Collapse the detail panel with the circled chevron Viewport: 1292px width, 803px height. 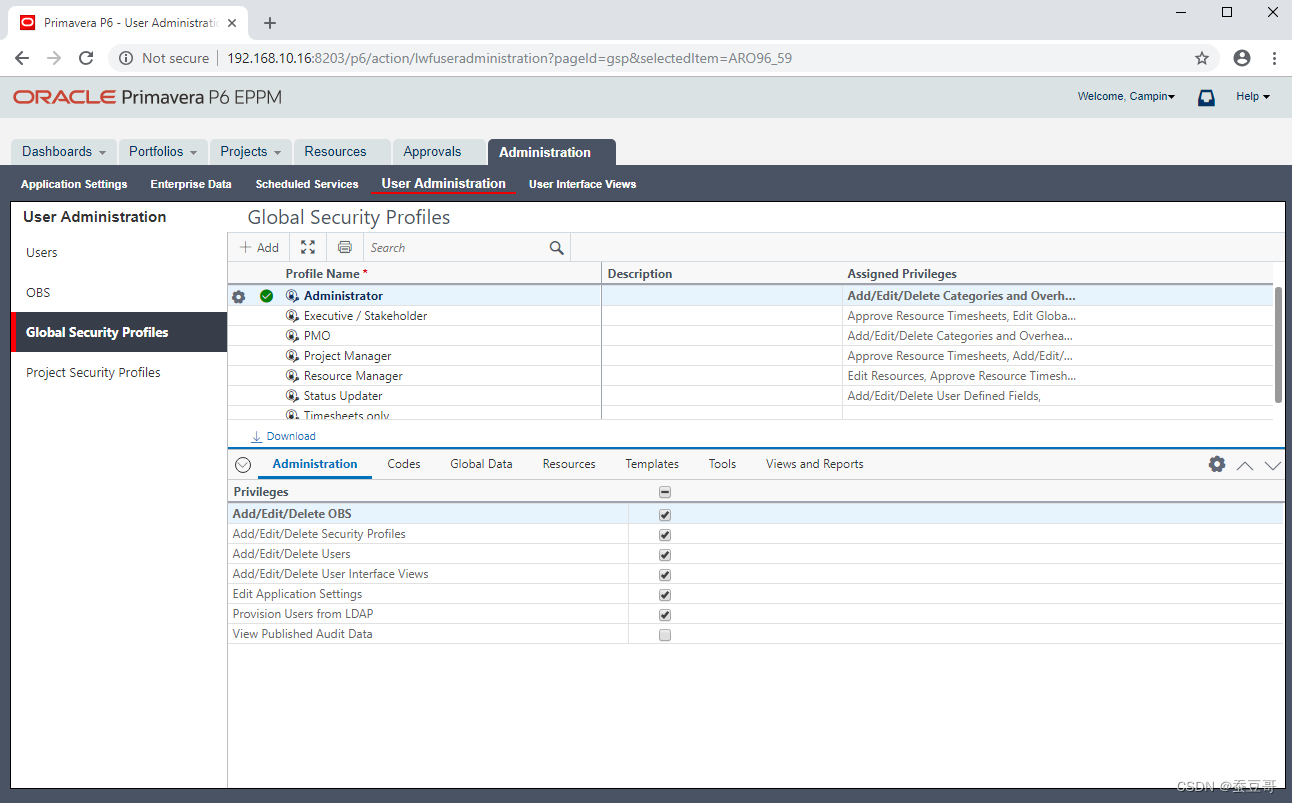[x=243, y=465]
